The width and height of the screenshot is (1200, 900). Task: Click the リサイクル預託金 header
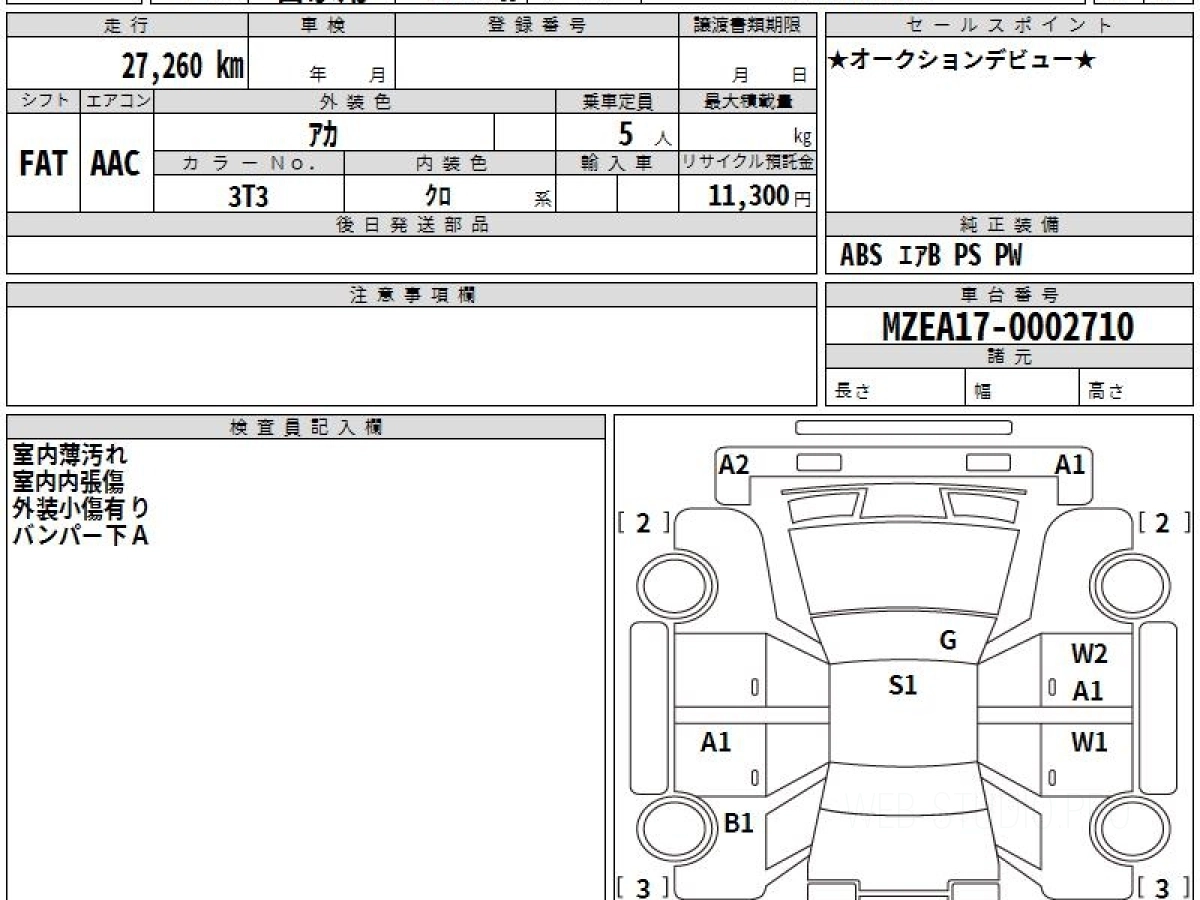click(747, 163)
